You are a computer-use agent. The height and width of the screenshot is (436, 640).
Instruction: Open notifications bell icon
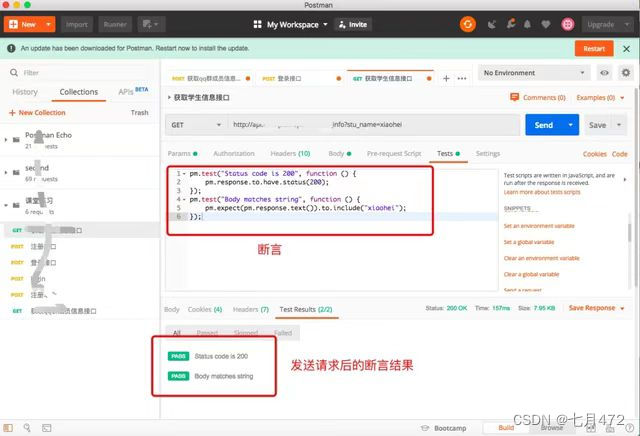coord(527,24)
